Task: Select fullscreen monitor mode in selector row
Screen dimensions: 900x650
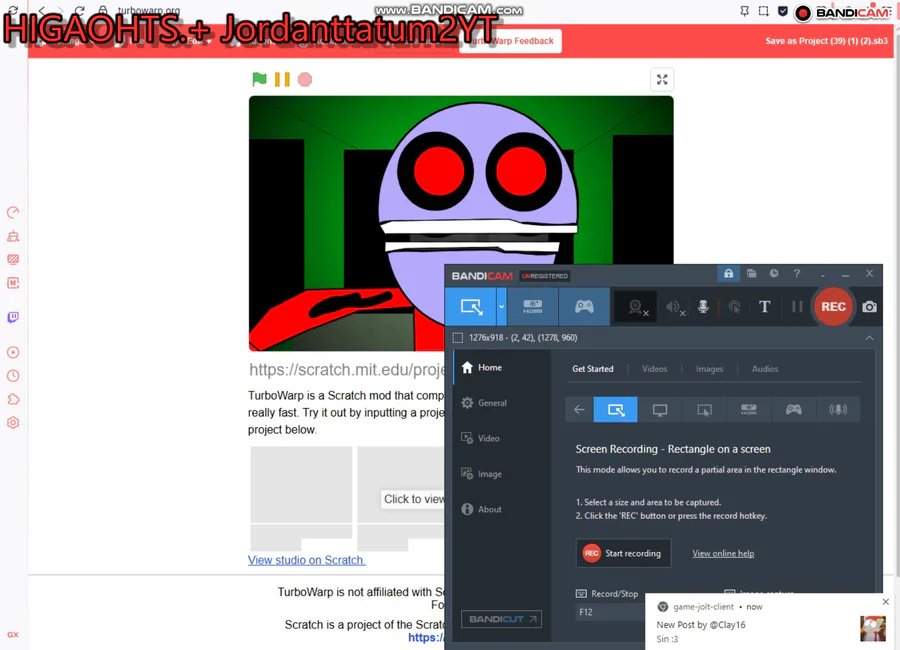Action: click(660, 409)
